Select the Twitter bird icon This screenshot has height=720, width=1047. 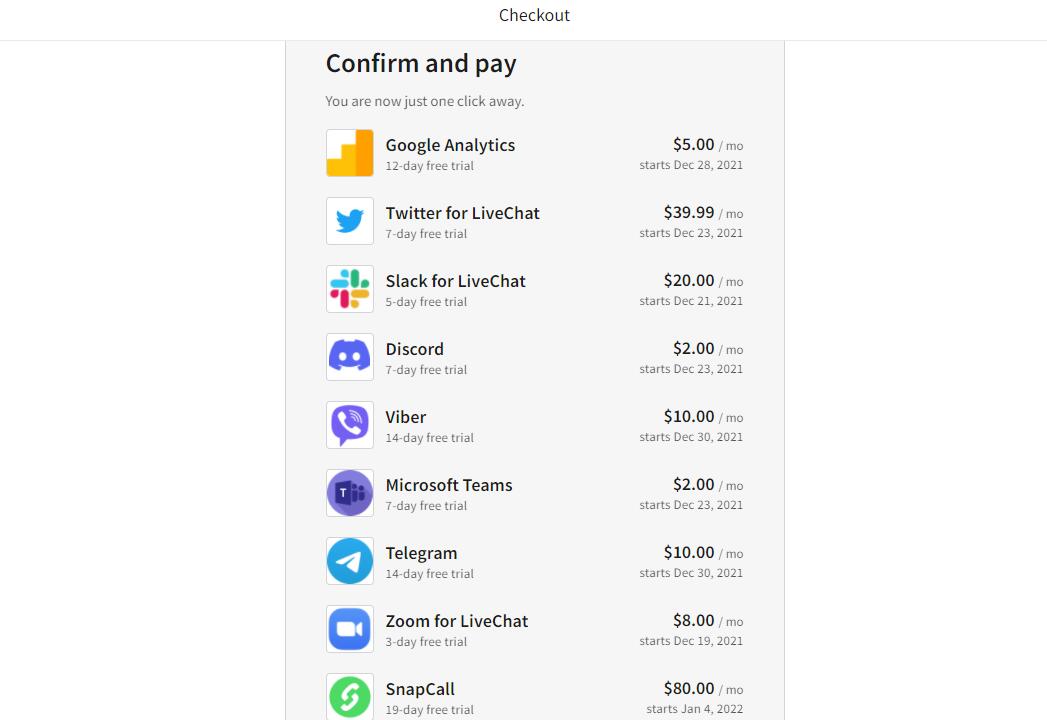point(350,221)
